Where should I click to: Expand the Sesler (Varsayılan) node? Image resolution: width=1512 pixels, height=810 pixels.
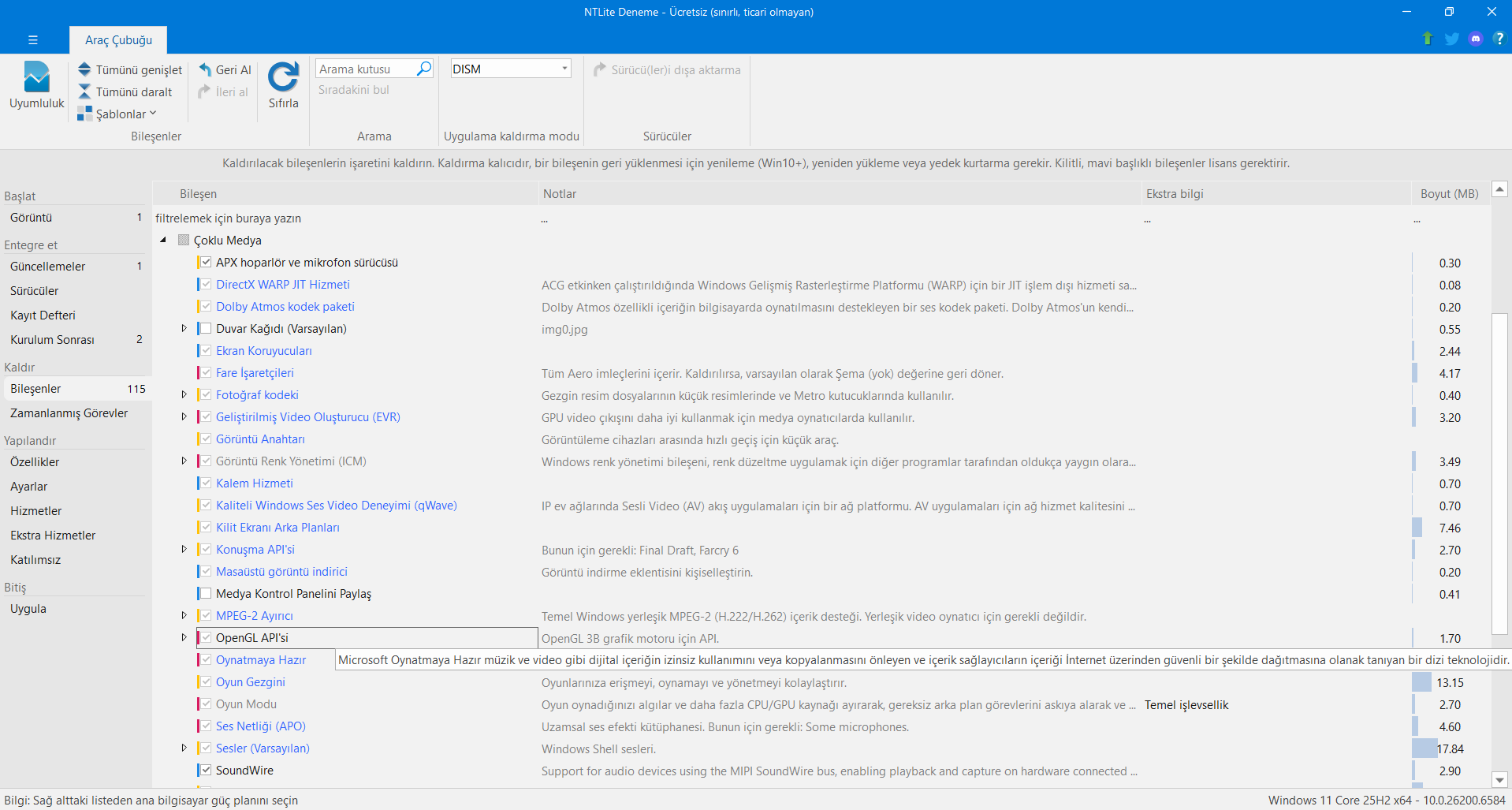coord(184,748)
